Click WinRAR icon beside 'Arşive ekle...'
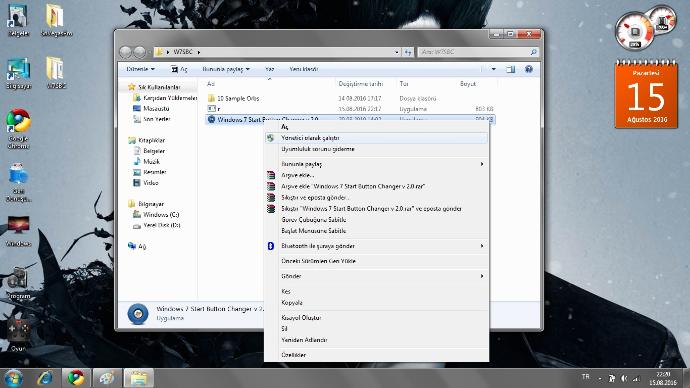Image resolution: width=690 pixels, height=388 pixels. (x=271, y=175)
